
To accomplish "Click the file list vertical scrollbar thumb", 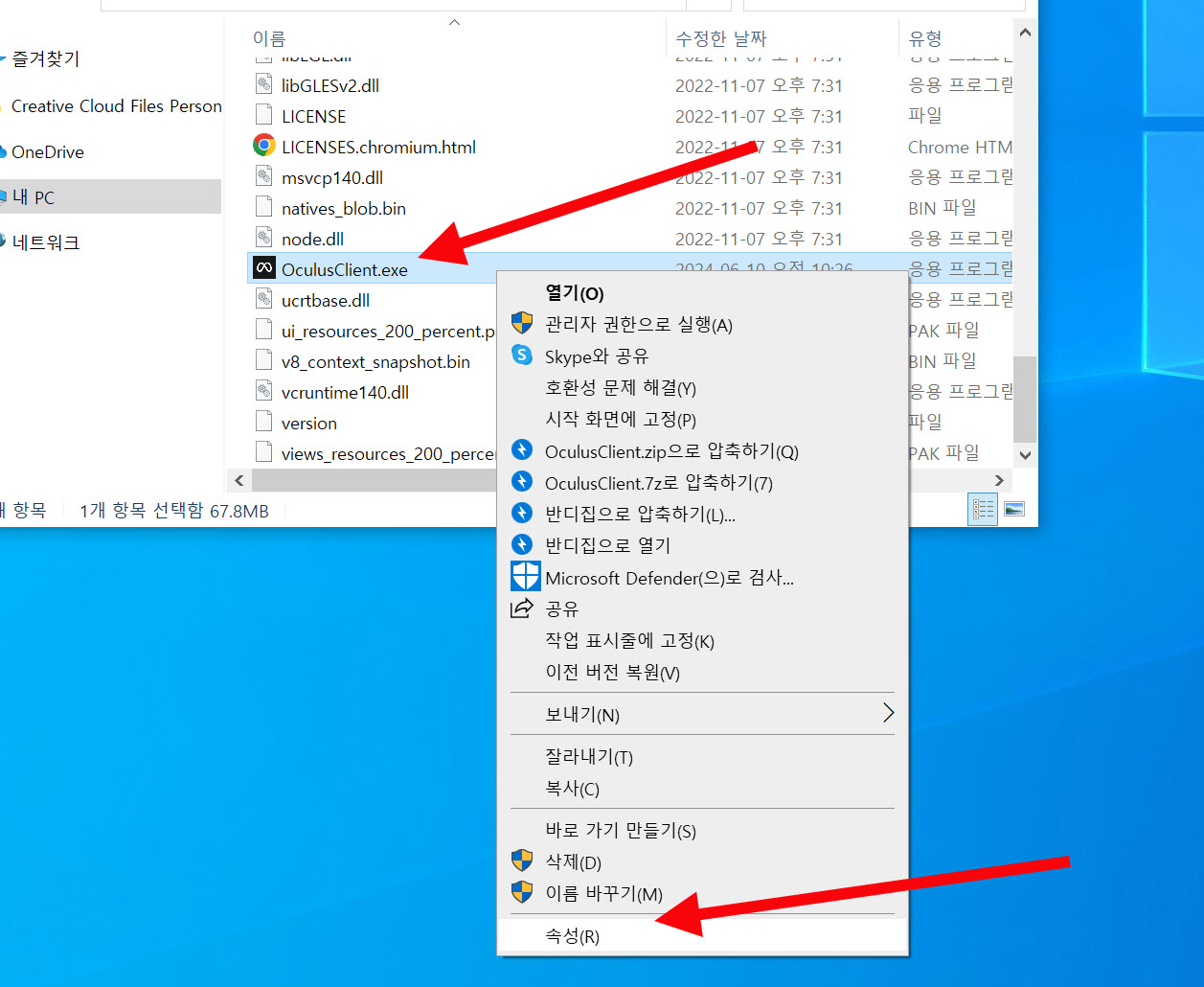I will coord(1025,399).
